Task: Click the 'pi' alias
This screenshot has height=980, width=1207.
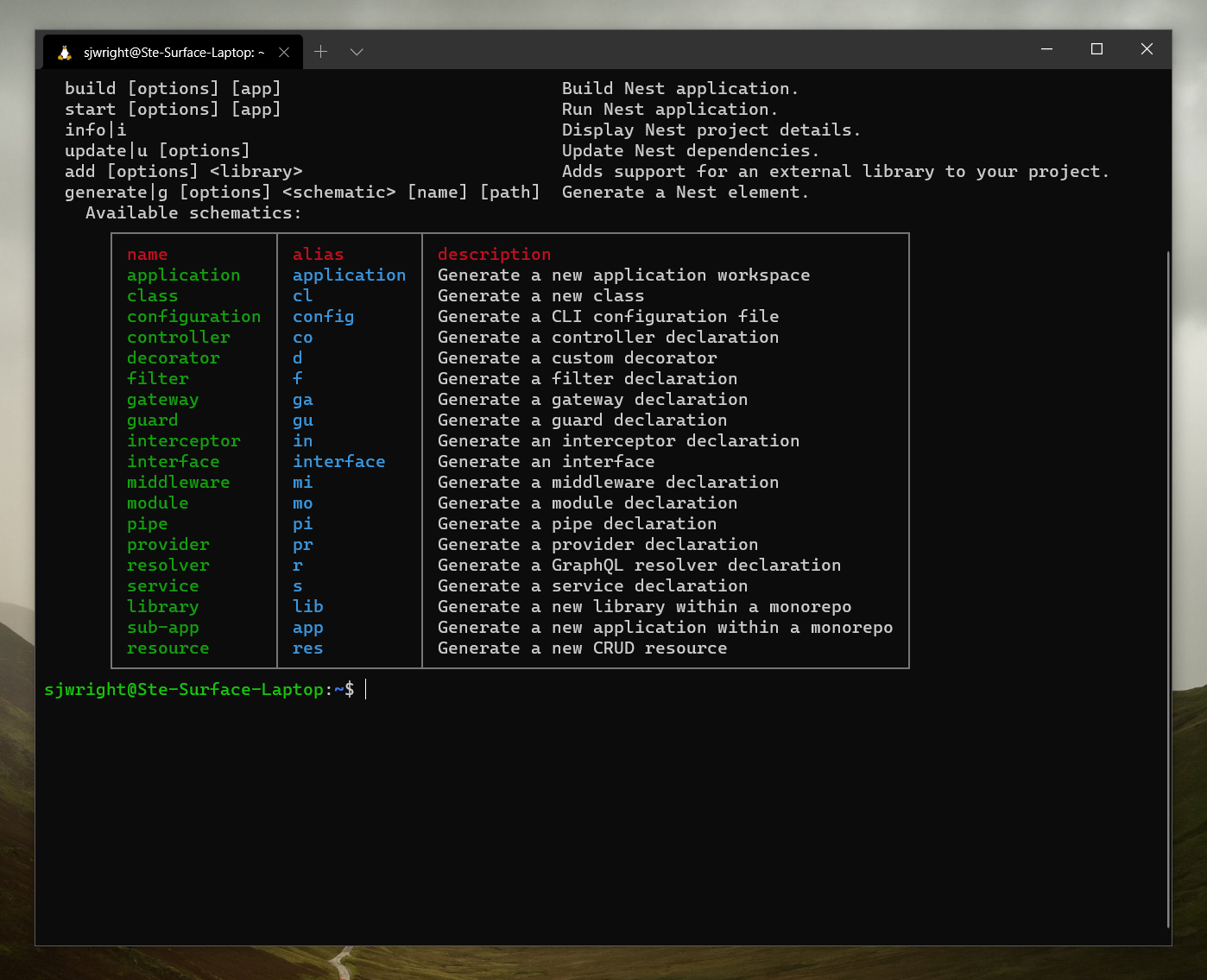Action: tap(302, 524)
